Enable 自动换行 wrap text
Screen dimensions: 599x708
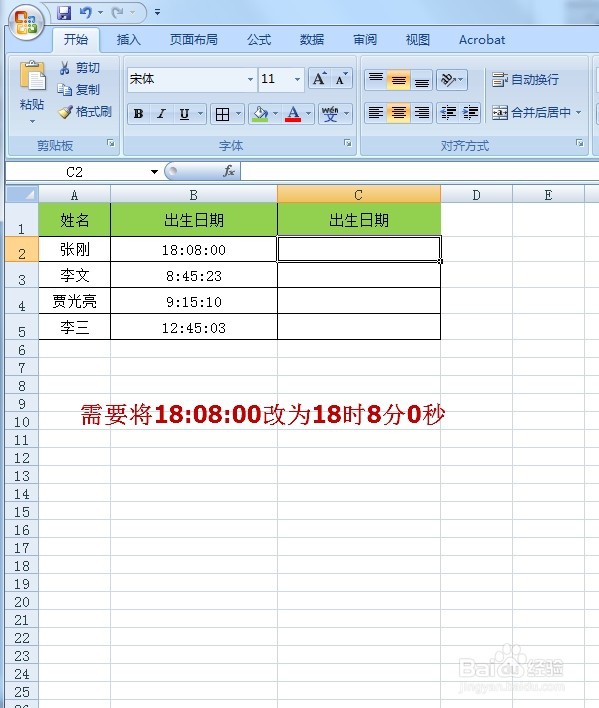tap(525, 79)
